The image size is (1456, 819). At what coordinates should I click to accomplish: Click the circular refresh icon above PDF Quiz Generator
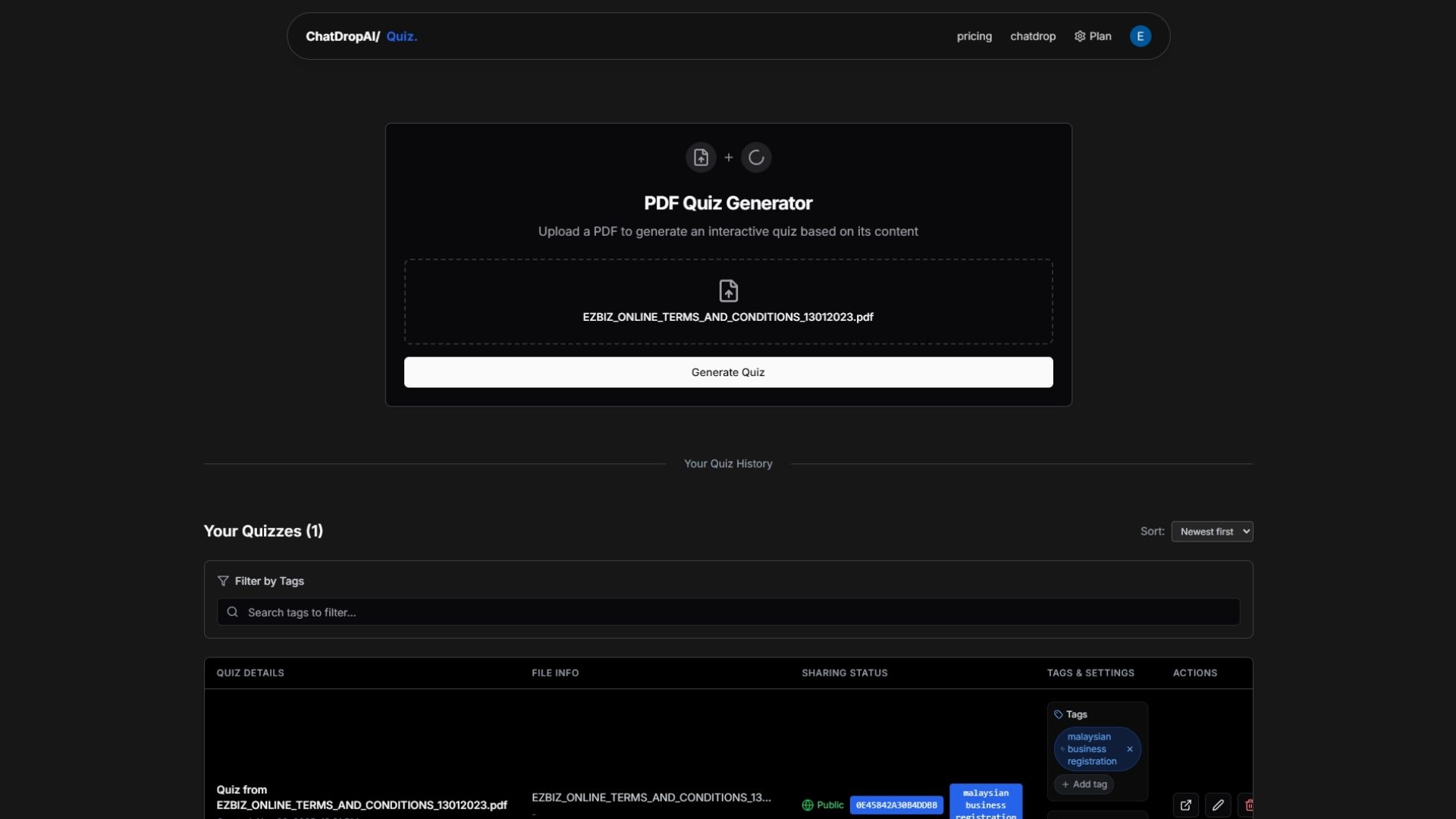coord(756,157)
